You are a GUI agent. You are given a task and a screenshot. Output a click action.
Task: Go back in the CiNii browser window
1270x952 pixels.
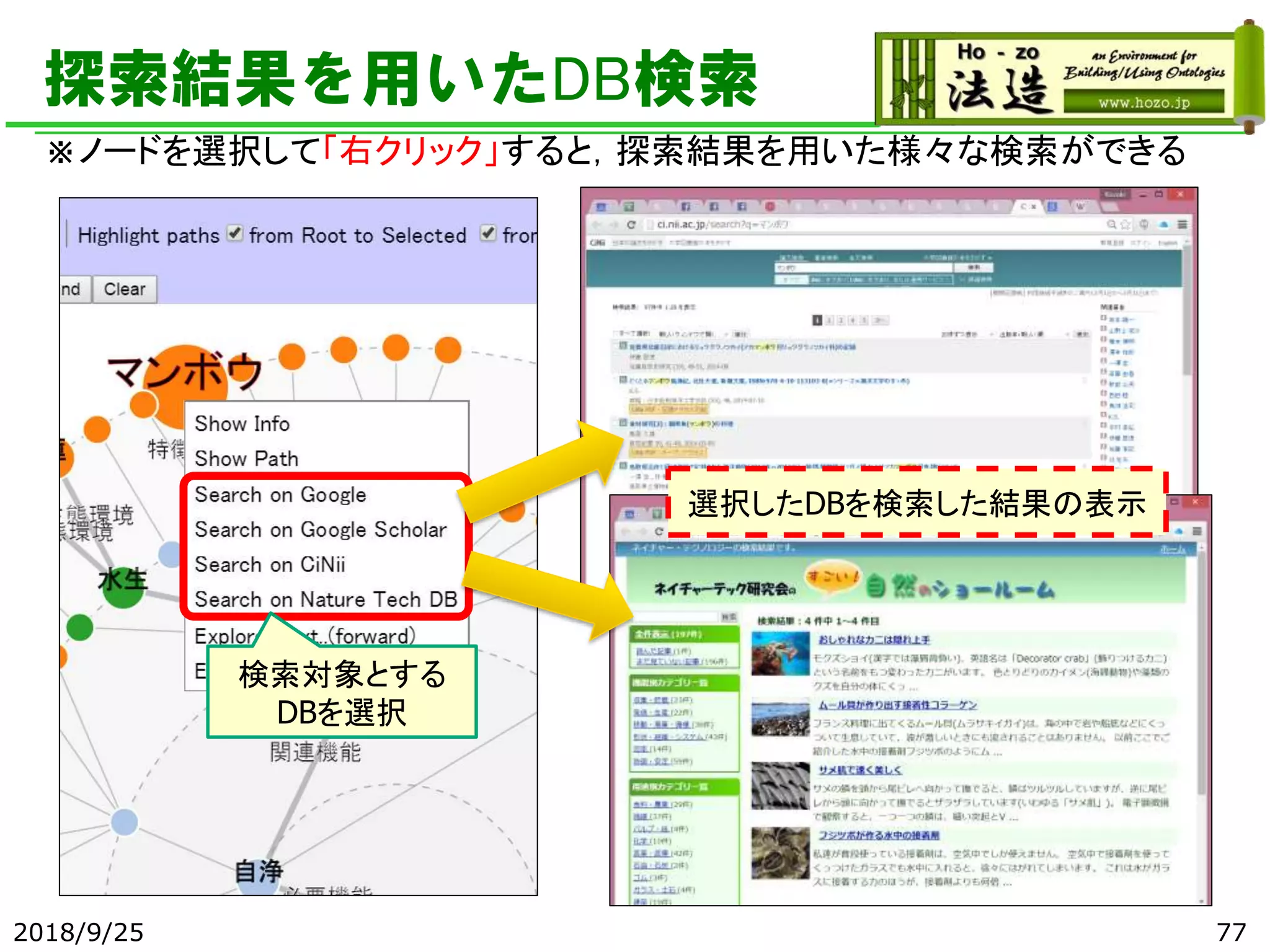[x=596, y=224]
